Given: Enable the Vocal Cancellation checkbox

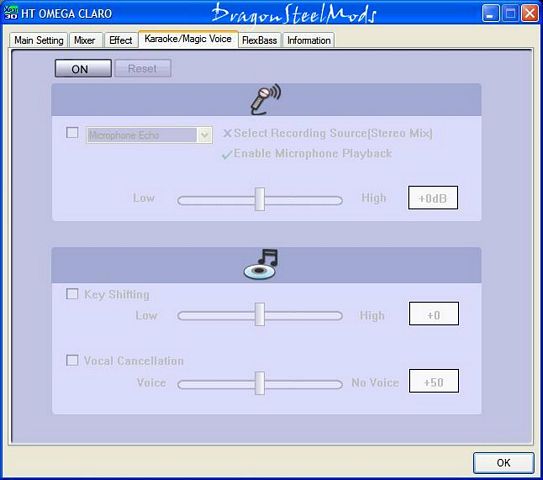Looking at the screenshot, I should (x=72, y=360).
